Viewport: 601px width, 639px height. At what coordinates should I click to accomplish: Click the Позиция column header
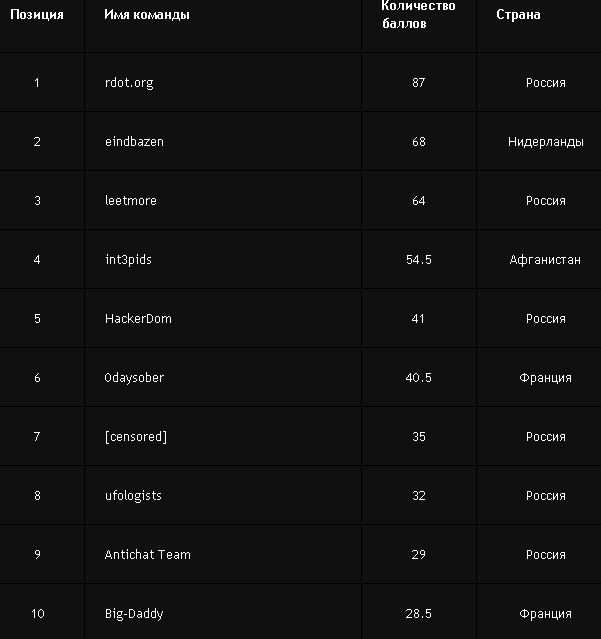[37, 15]
